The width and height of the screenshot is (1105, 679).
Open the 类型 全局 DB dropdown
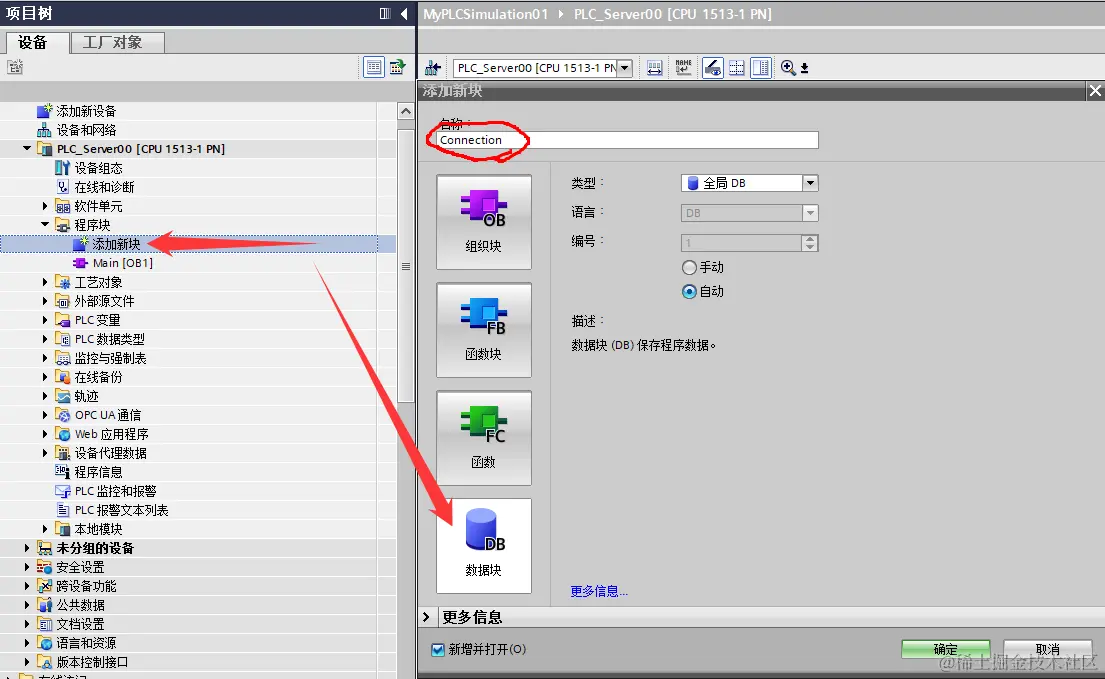point(810,183)
